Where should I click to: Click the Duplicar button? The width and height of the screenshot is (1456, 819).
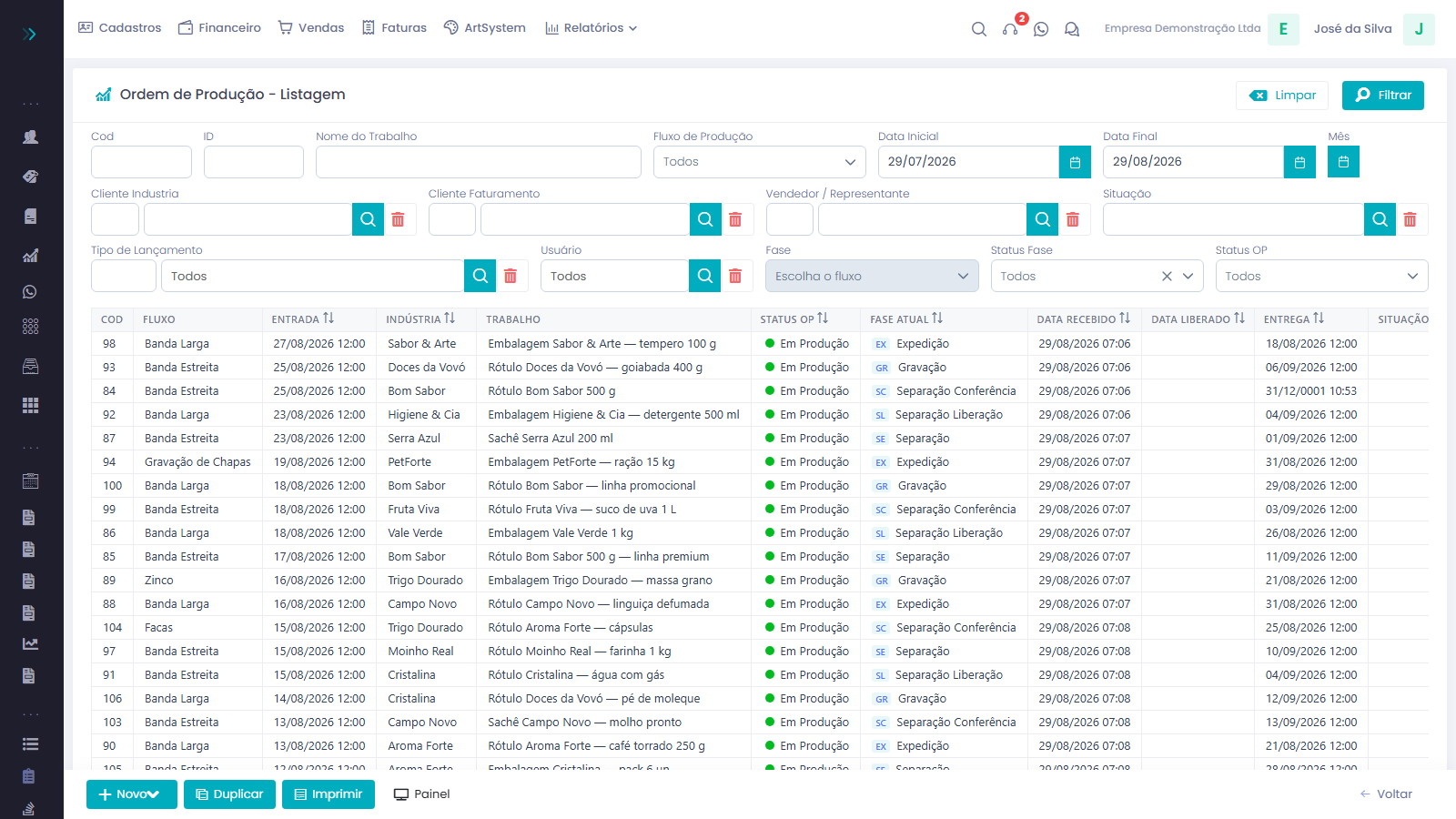tap(229, 794)
